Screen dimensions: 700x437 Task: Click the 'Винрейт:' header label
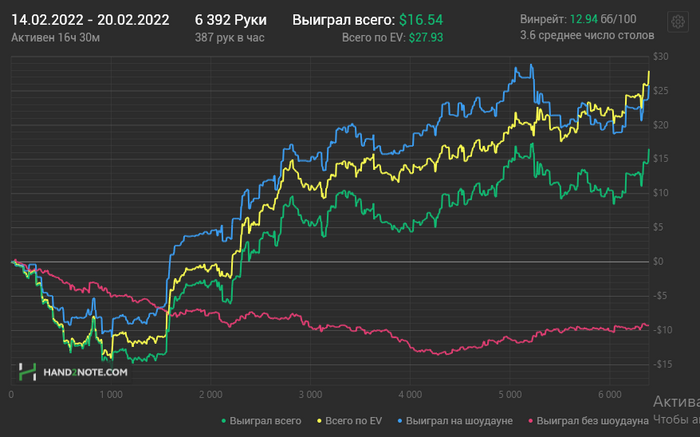543,19
